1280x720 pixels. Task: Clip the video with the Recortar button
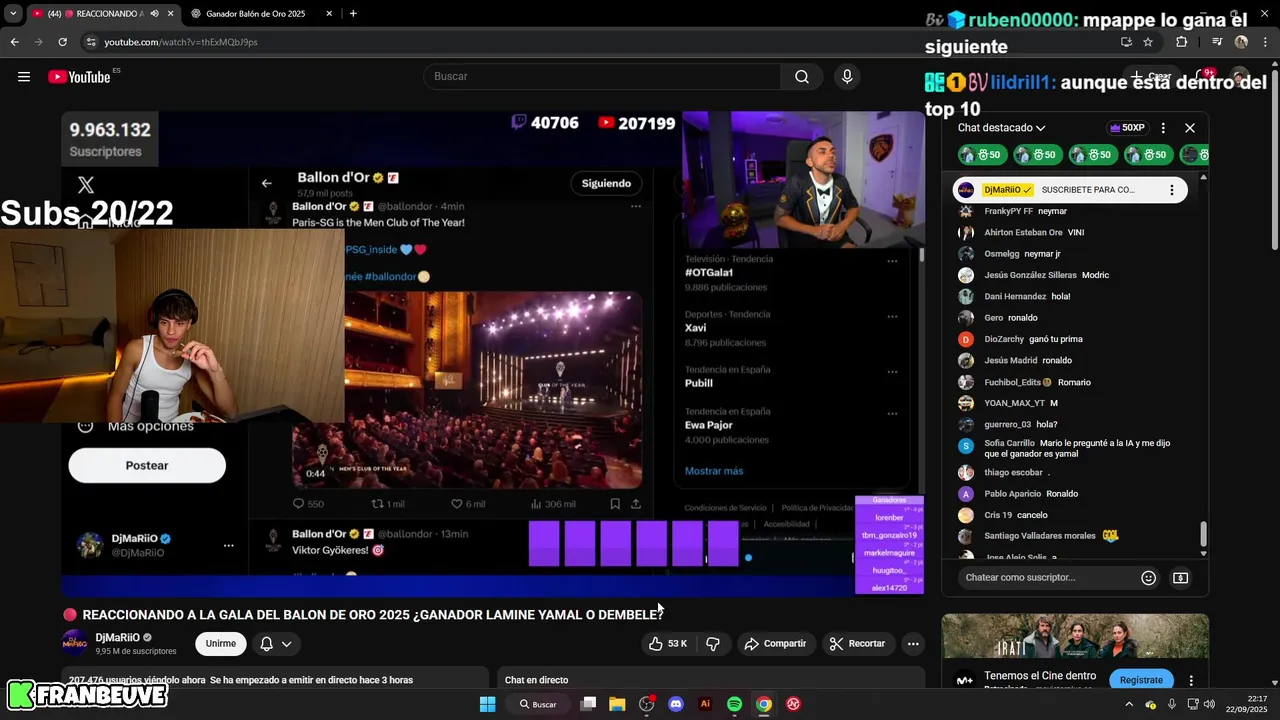pos(858,644)
